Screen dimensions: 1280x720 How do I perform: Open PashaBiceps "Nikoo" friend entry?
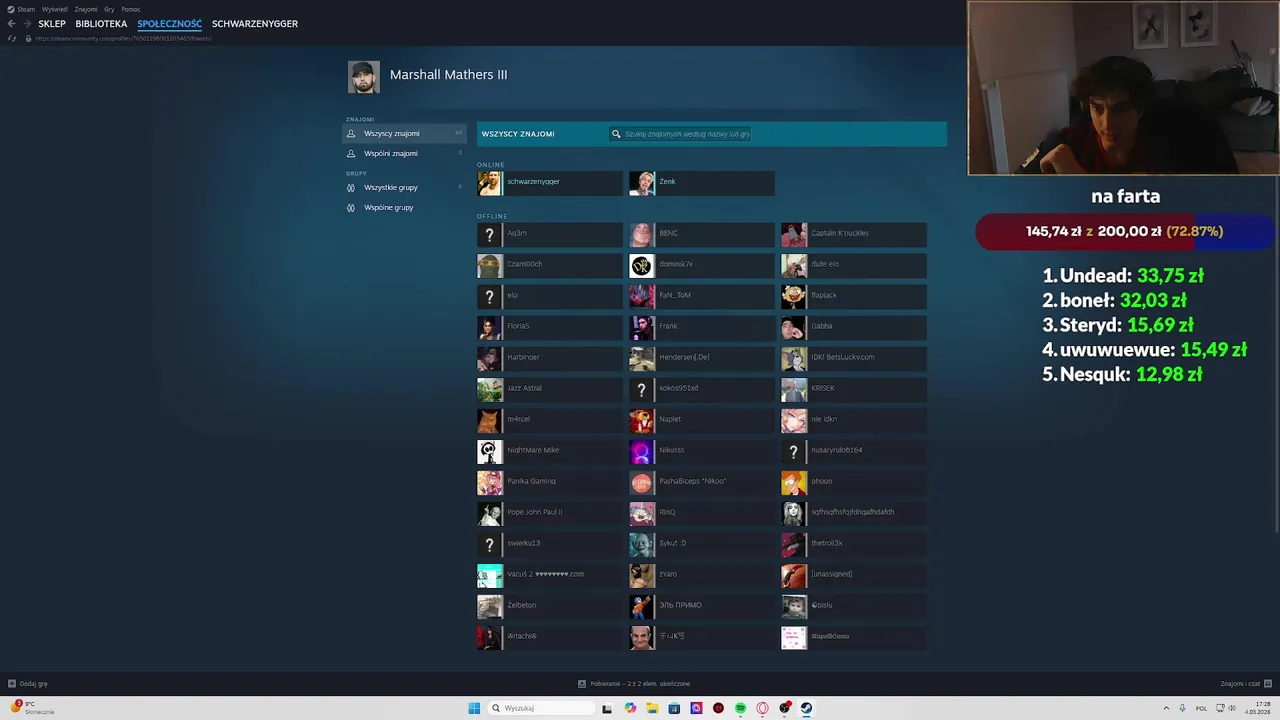click(x=702, y=483)
